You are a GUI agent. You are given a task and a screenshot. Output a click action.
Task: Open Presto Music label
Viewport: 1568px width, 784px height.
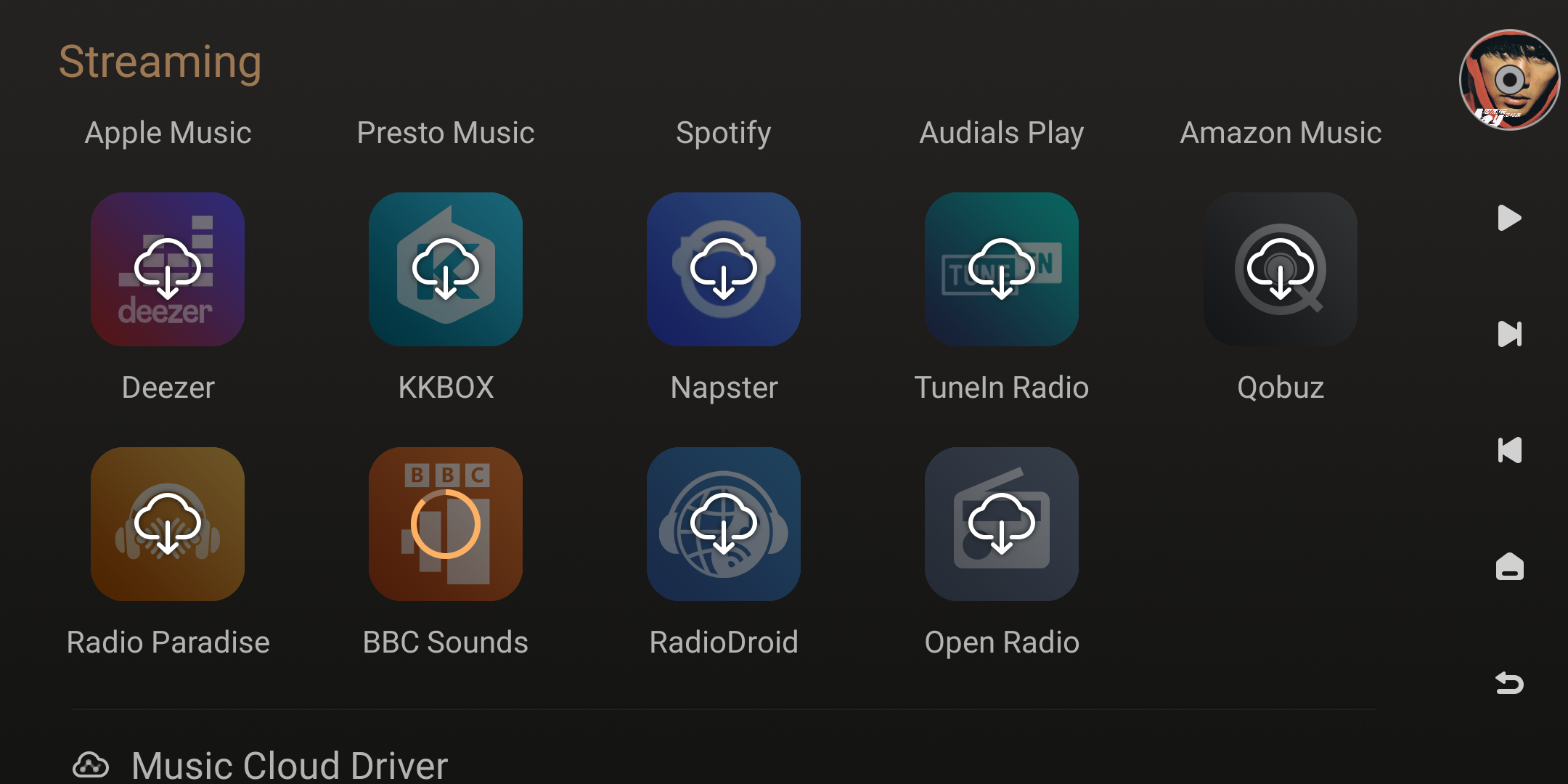pyautogui.click(x=446, y=134)
